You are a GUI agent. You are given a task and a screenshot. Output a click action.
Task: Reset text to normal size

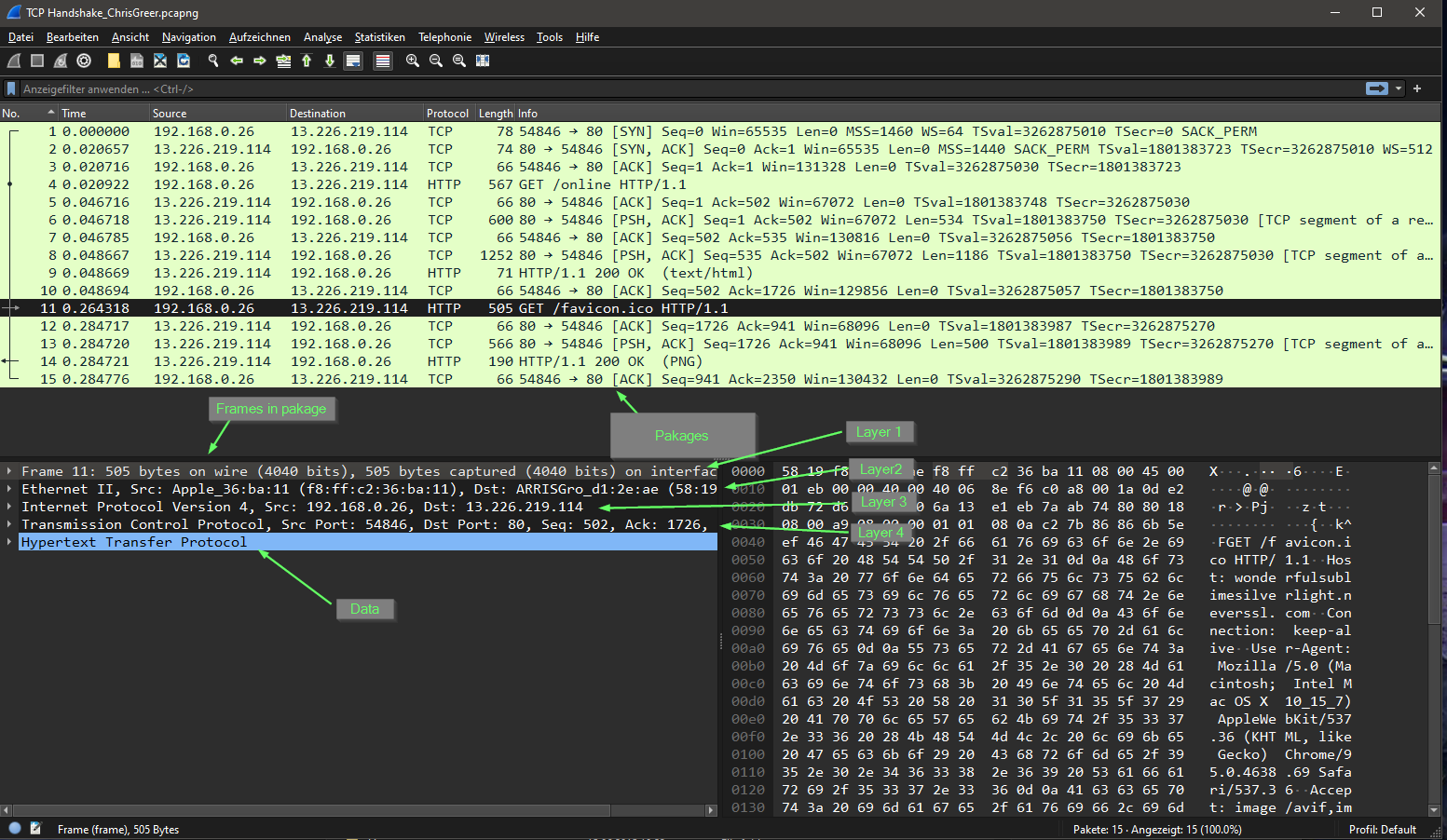coord(459,61)
